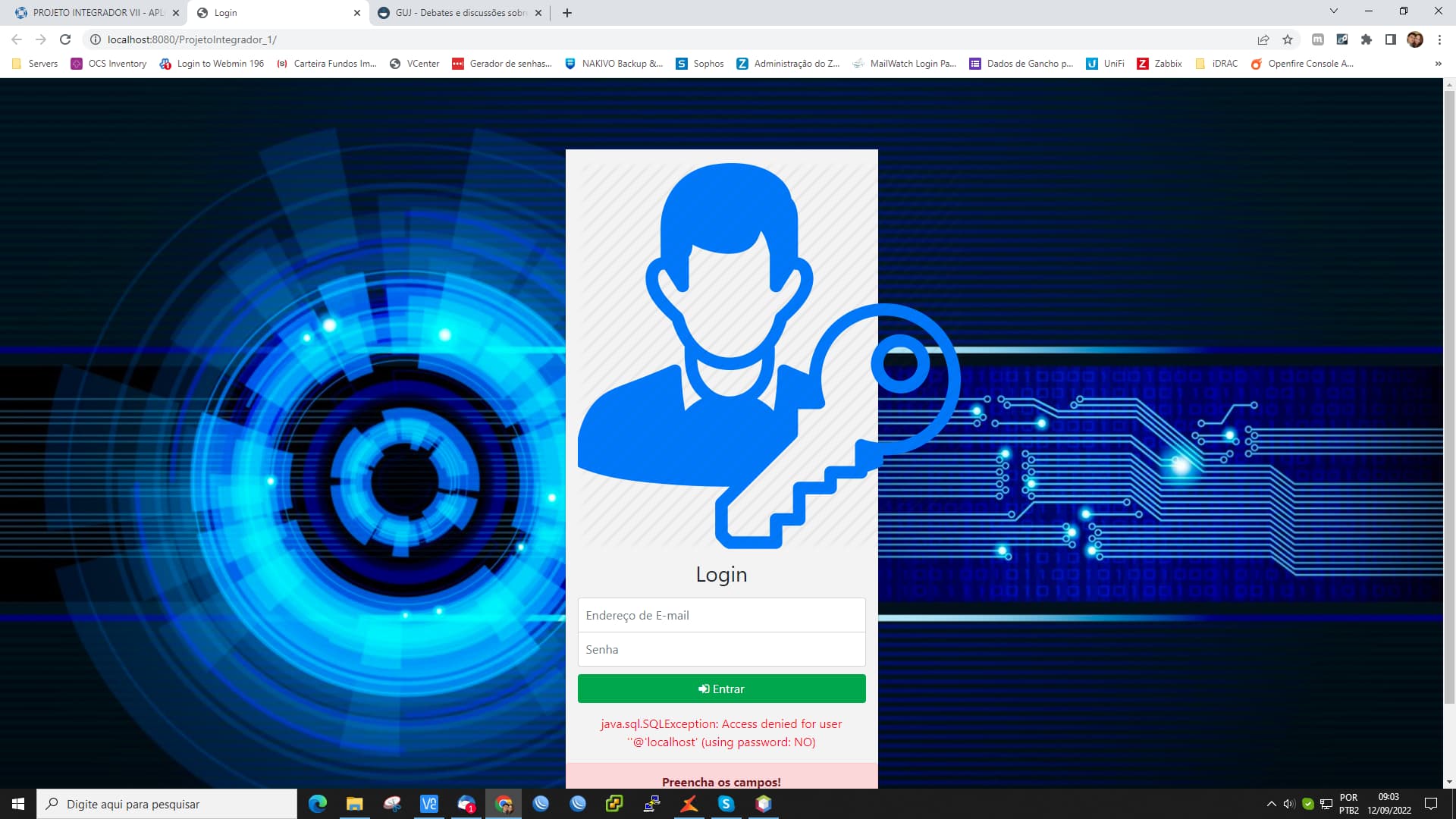Open the UniFi bookmark
Screen dimensions: 1456x819
[x=1105, y=64]
